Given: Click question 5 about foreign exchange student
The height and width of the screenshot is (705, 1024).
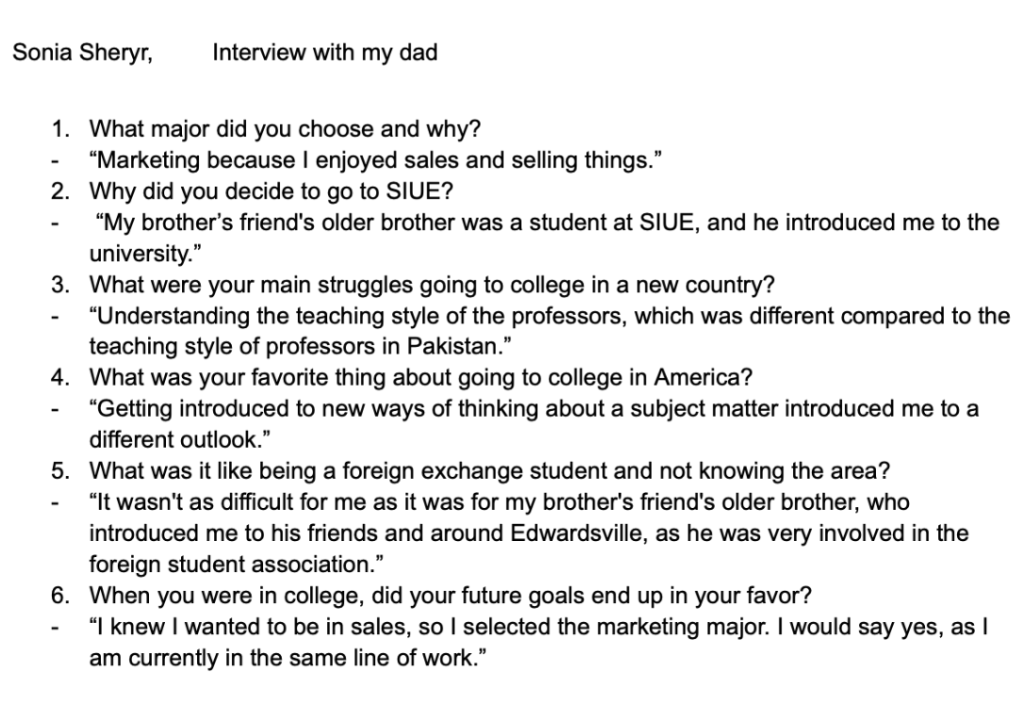Looking at the screenshot, I should click(489, 471).
